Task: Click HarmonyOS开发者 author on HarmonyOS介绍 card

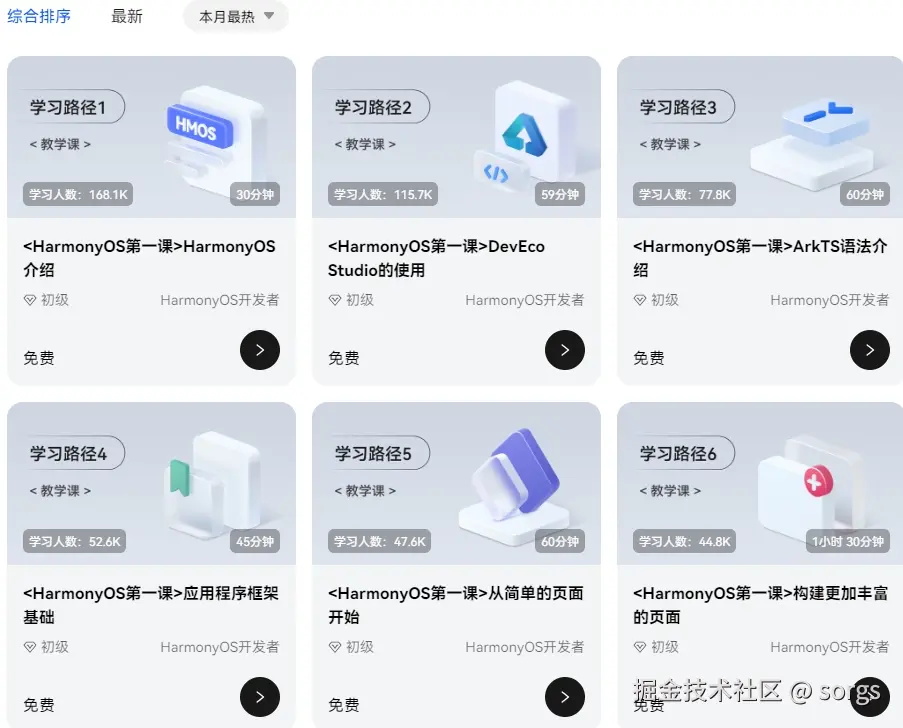Action: click(219, 300)
